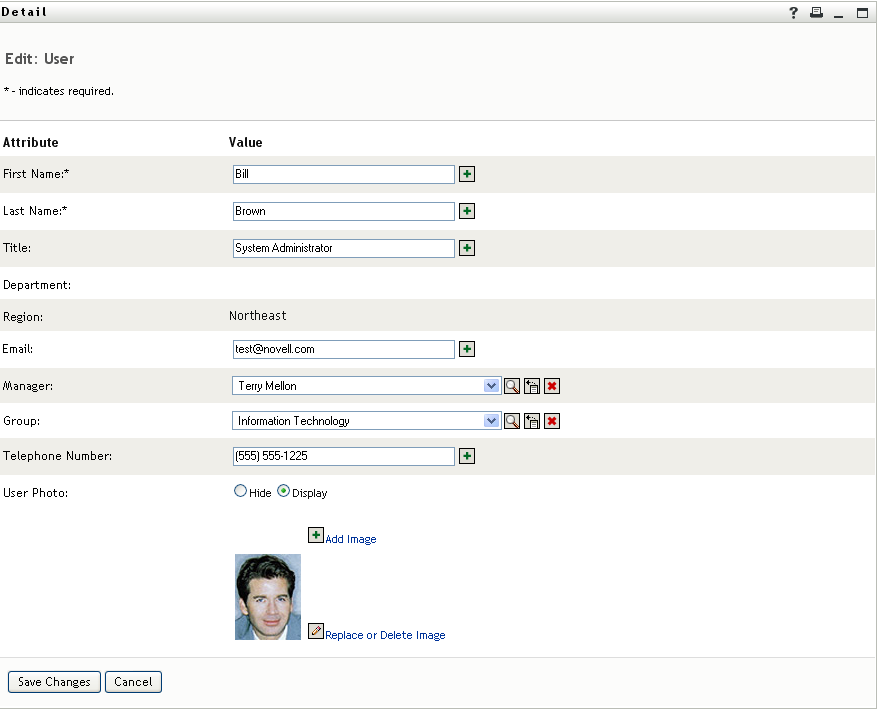The height and width of the screenshot is (724, 878).
Task: Select the Display radio for User Photo
Action: click(284, 491)
